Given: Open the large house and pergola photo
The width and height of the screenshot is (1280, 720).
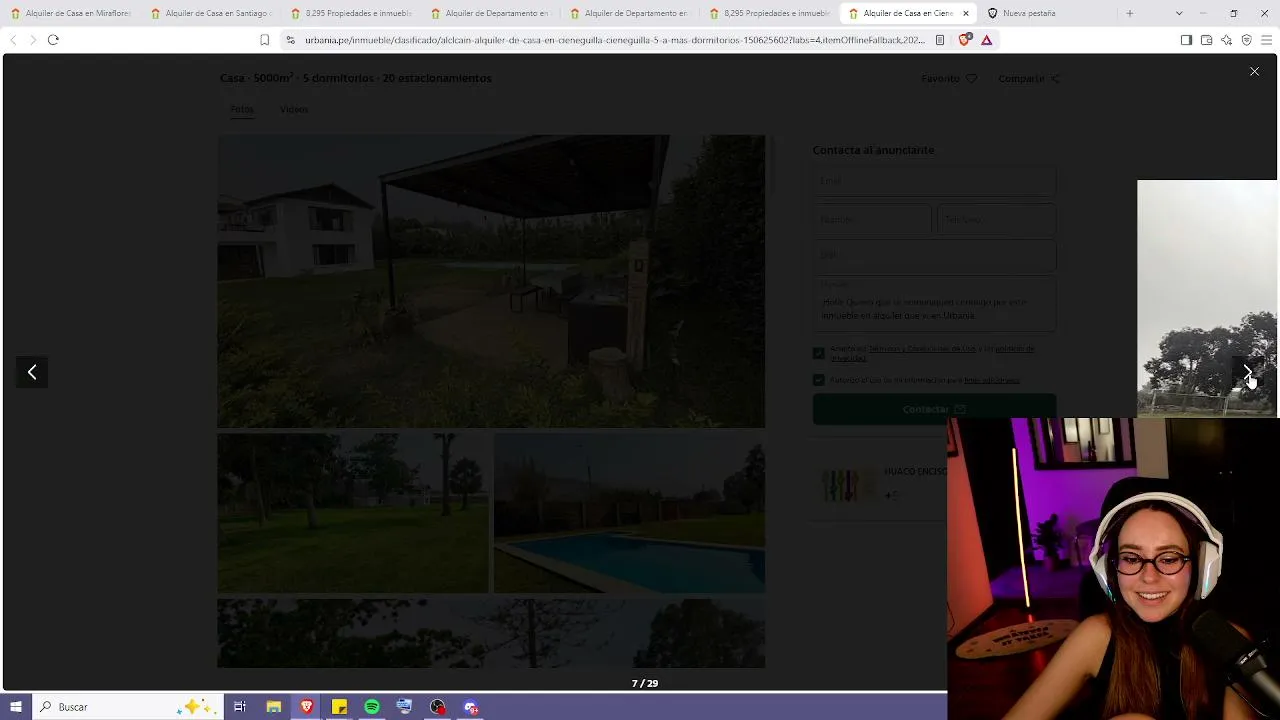Looking at the screenshot, I should point(491,281).
